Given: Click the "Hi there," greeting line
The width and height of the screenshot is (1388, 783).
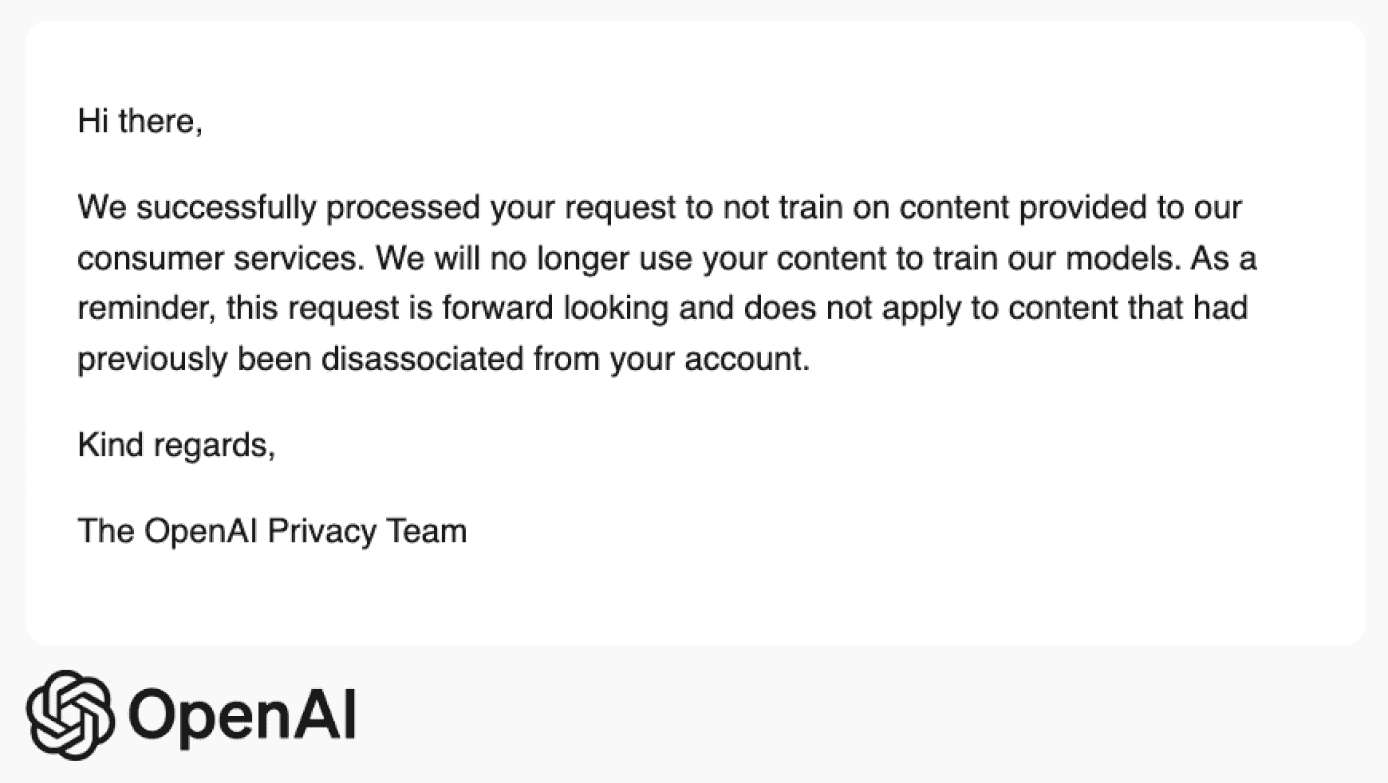Looking at the screenshot, I should [x=140, y=122].
